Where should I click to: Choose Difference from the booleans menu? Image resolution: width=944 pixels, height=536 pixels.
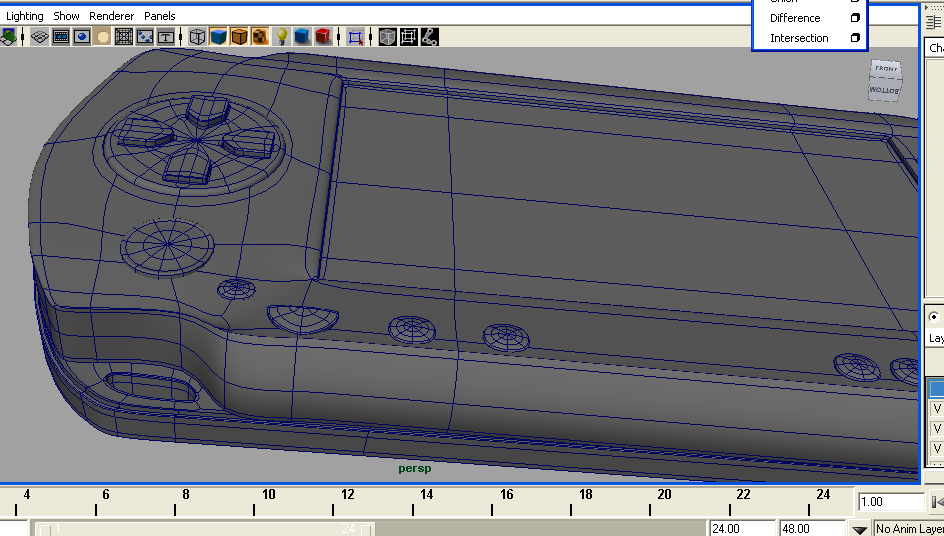point(795,18)
